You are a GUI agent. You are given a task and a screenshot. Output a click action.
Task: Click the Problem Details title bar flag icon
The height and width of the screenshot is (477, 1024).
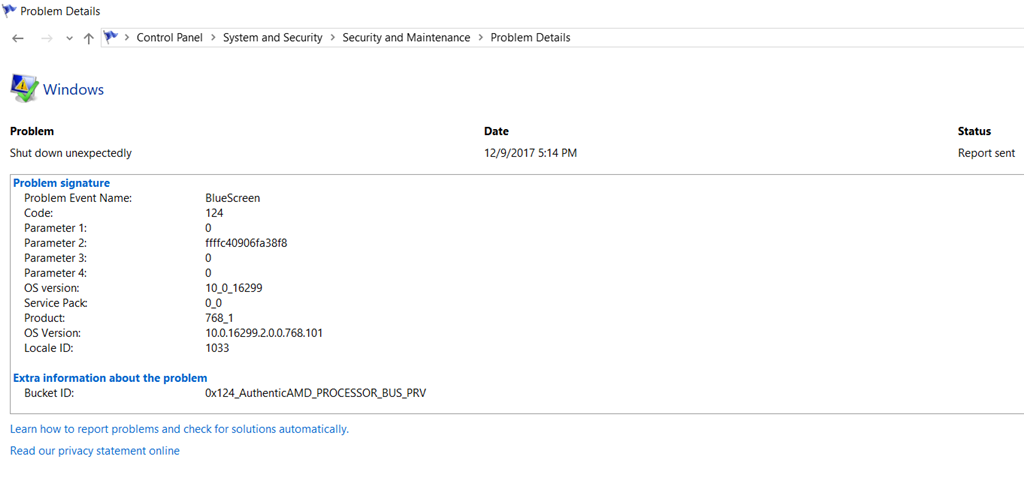9,11
